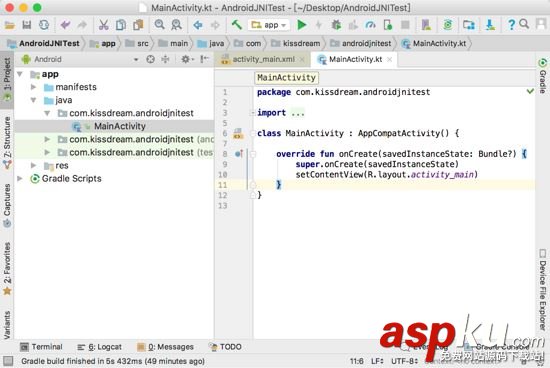Viewport: 550px width, 368px height.
Task: Toggle the Gradle tool window
Action: [x=542, y=76]
